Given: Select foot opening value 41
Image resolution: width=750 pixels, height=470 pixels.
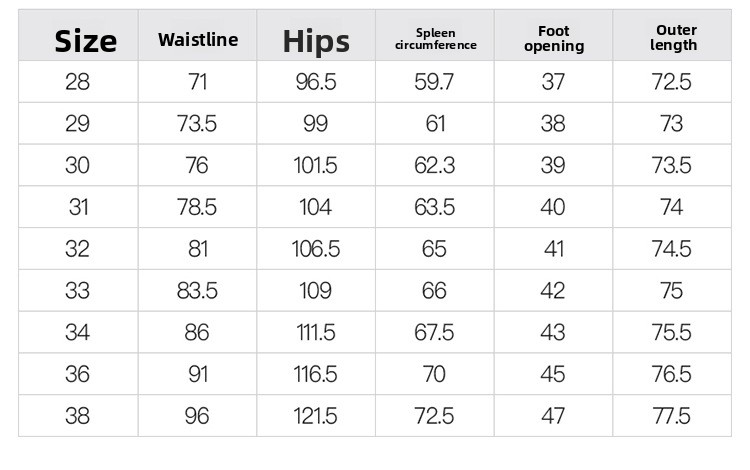Looking at the screenshot, I should pyautogui.click(x=553, y=249).
